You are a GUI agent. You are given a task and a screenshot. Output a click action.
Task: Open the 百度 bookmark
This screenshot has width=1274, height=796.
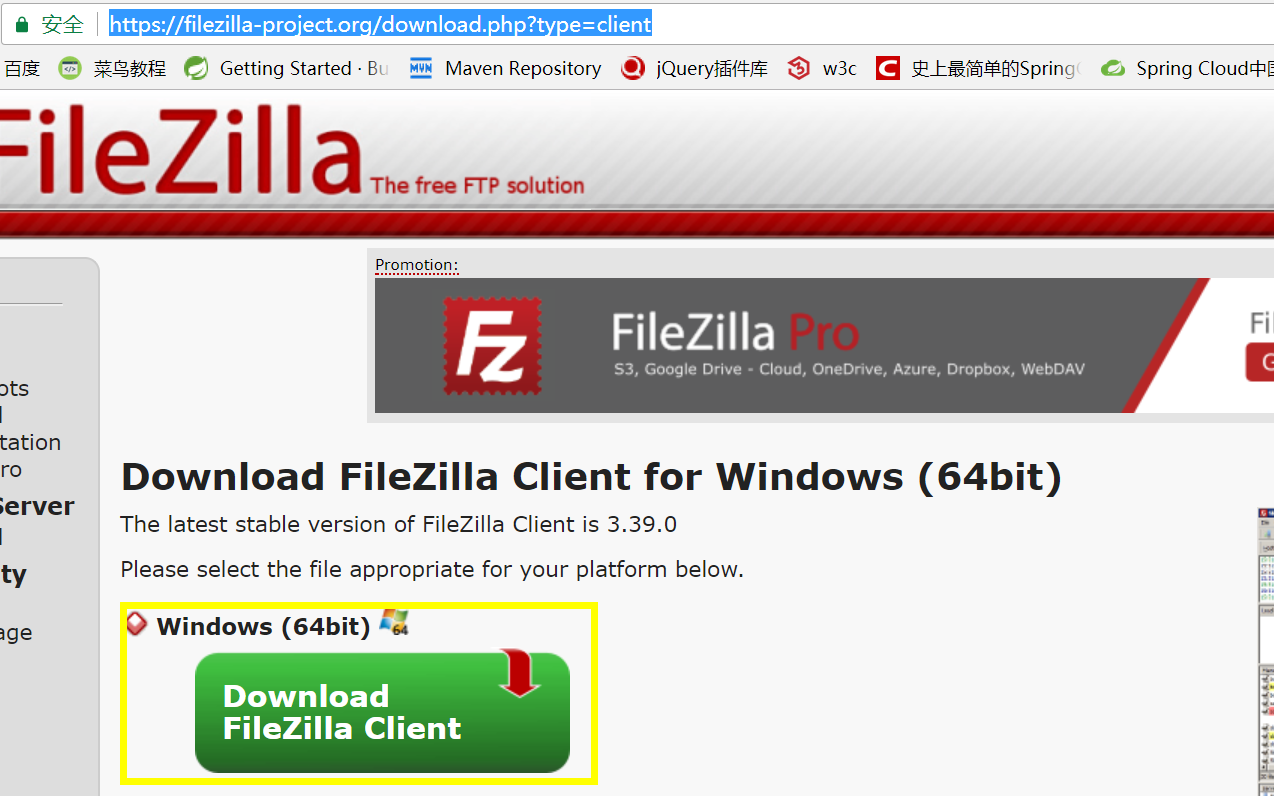click(x=20, y=68)
